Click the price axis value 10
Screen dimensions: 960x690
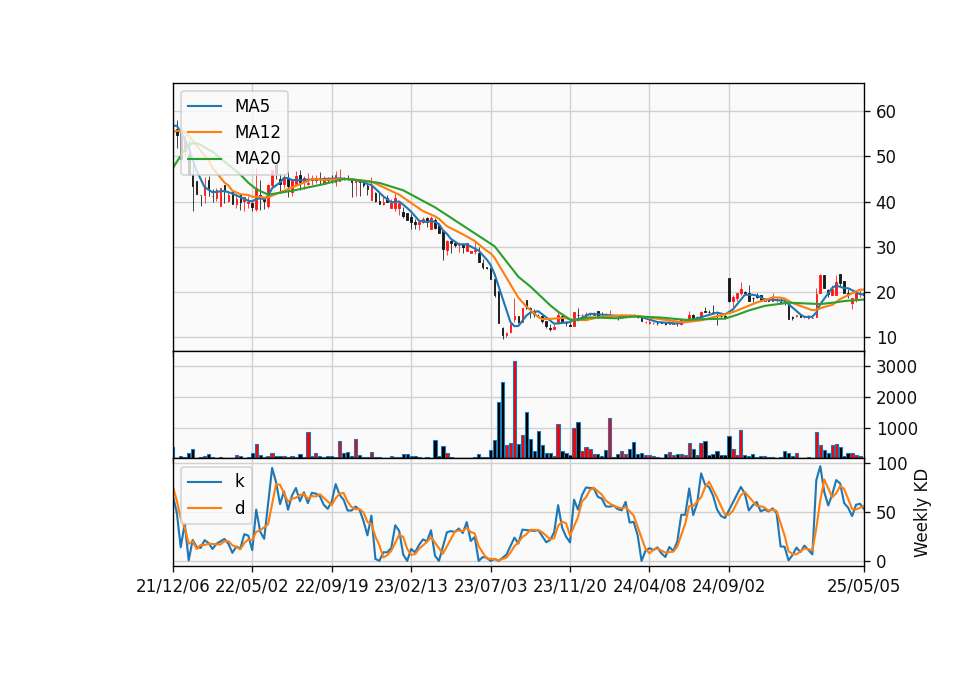[x=886, y=338]
